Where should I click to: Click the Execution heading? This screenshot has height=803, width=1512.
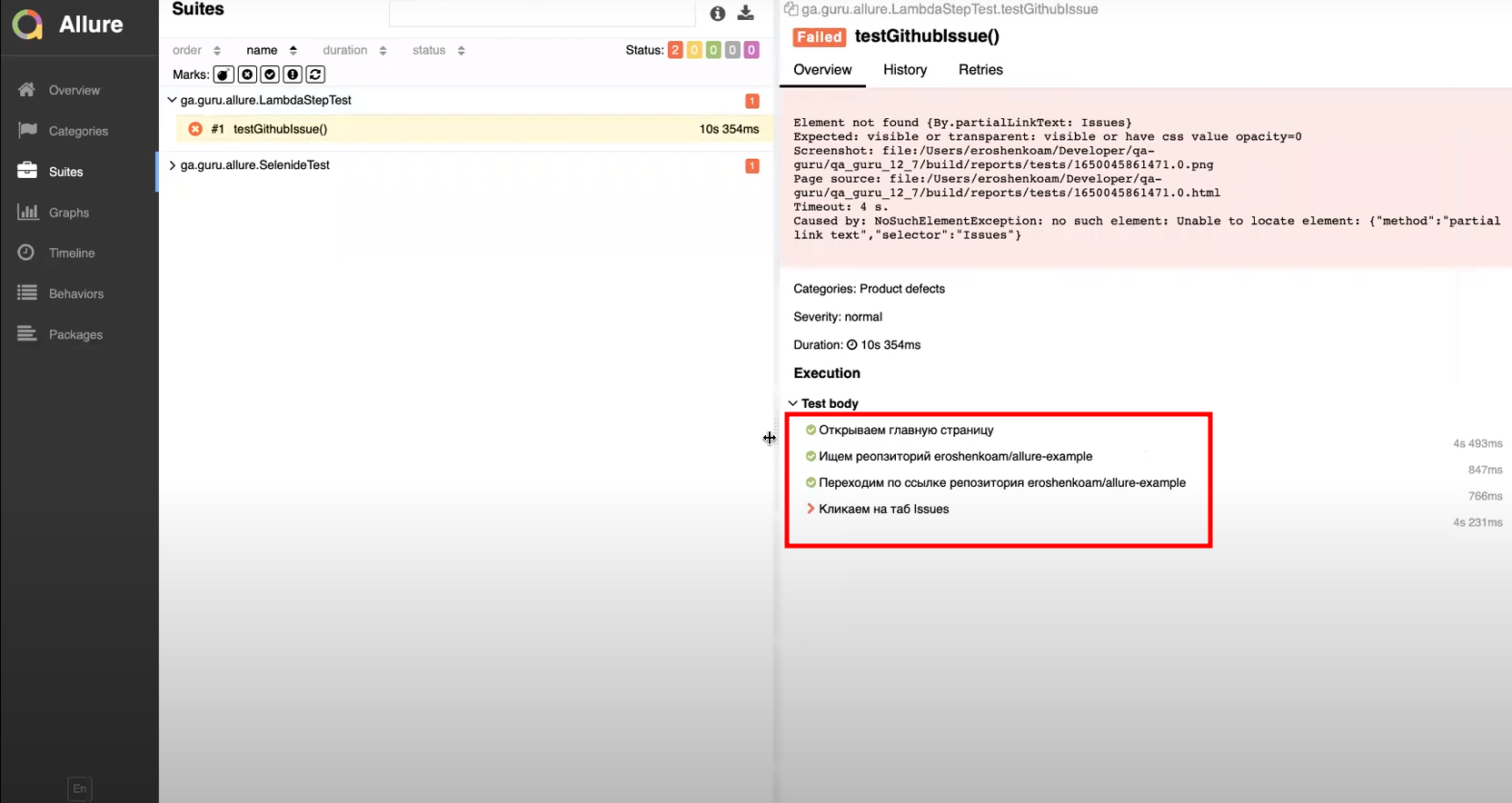[827, 373]
